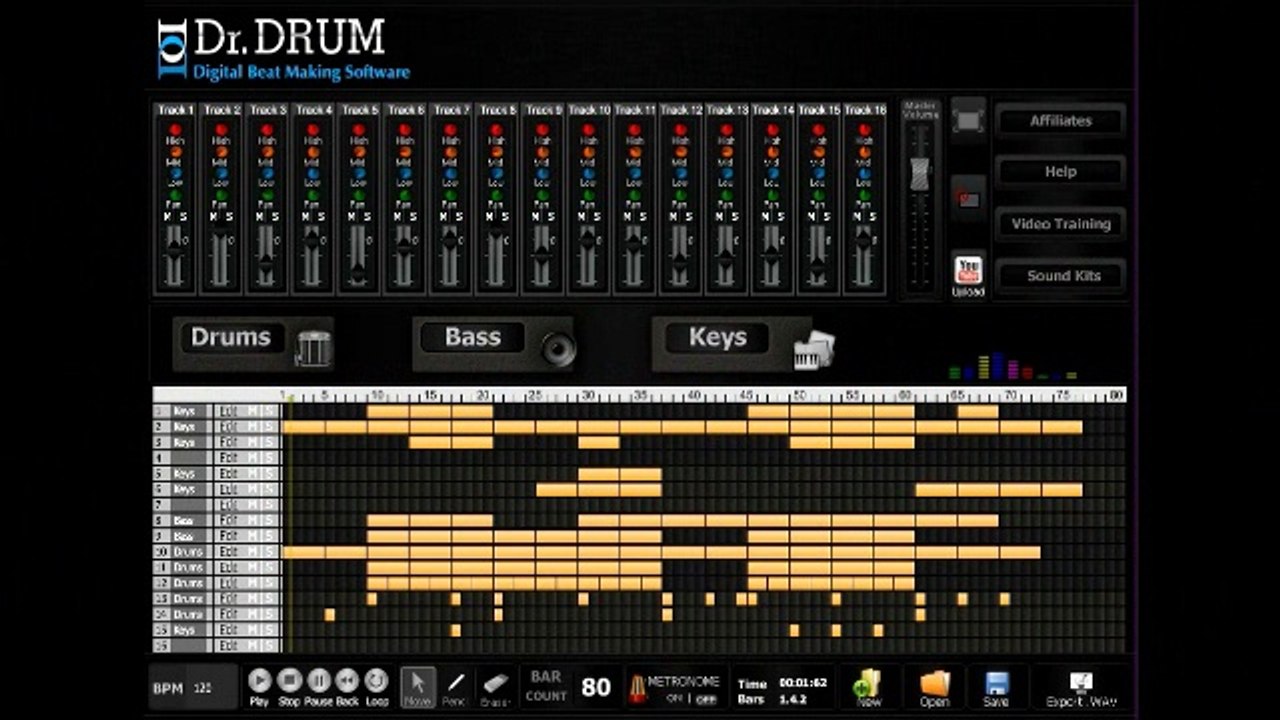Click the Track 7 header label

451,109
